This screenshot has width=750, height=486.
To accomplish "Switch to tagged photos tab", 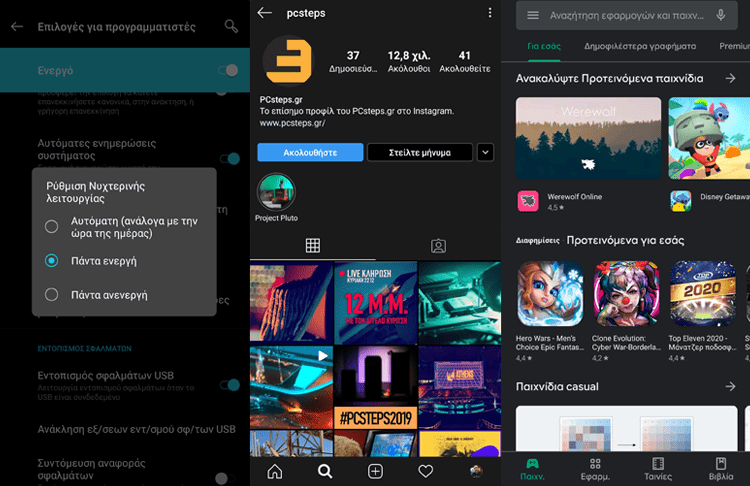I will [x=438, y=246].
